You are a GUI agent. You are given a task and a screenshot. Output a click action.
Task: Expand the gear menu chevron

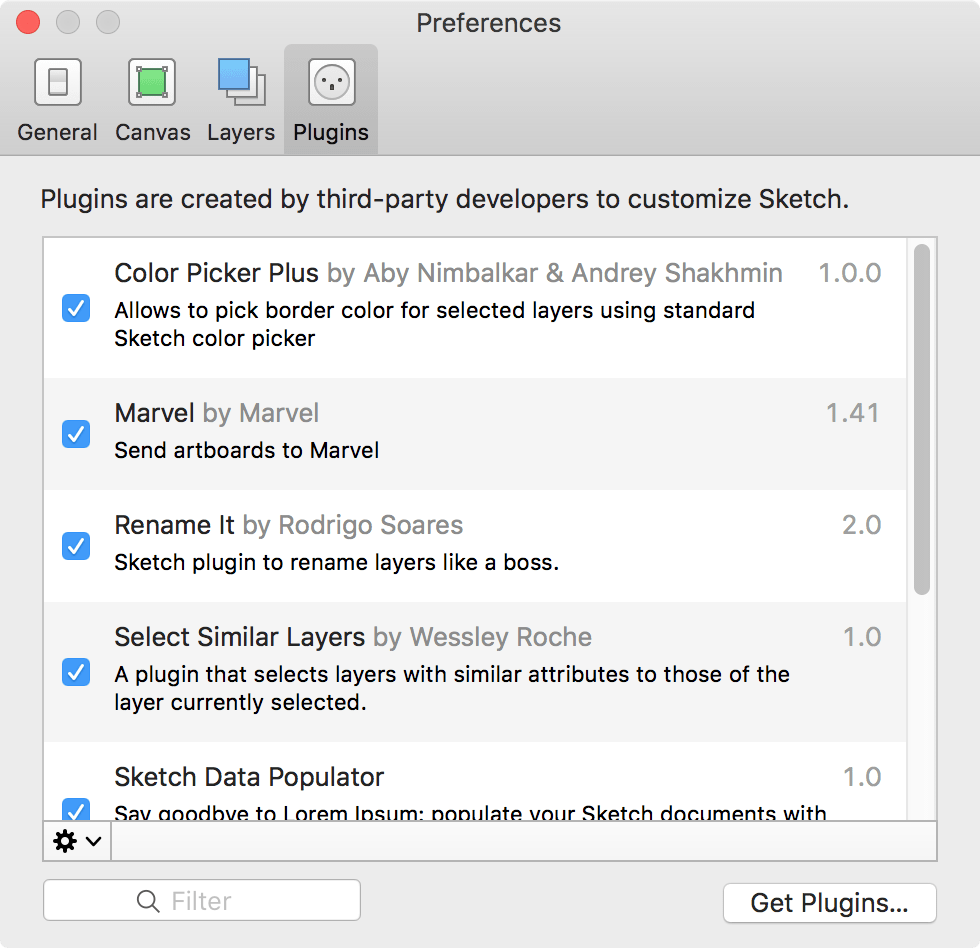click(x=94, y=841)
